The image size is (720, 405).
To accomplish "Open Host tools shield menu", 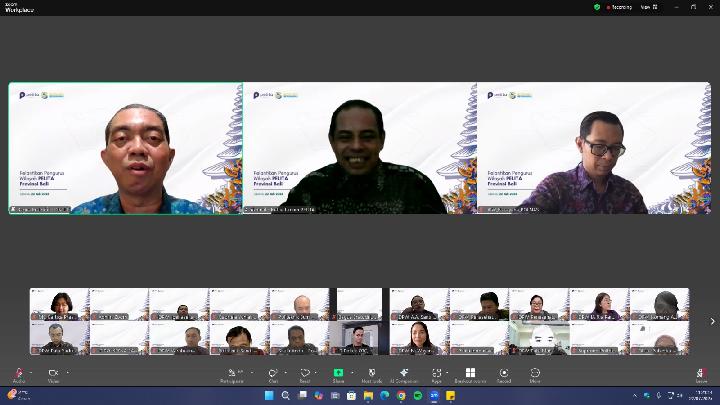I will point(371,375).
